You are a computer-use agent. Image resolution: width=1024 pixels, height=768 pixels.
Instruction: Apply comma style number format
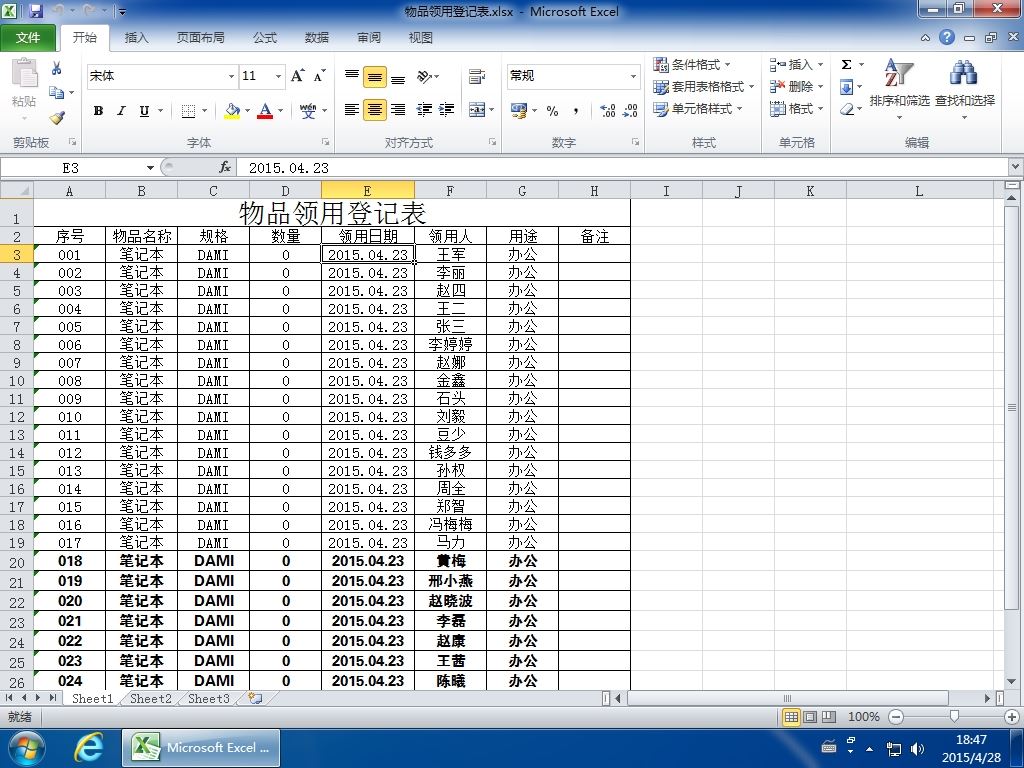coord(576,110)
